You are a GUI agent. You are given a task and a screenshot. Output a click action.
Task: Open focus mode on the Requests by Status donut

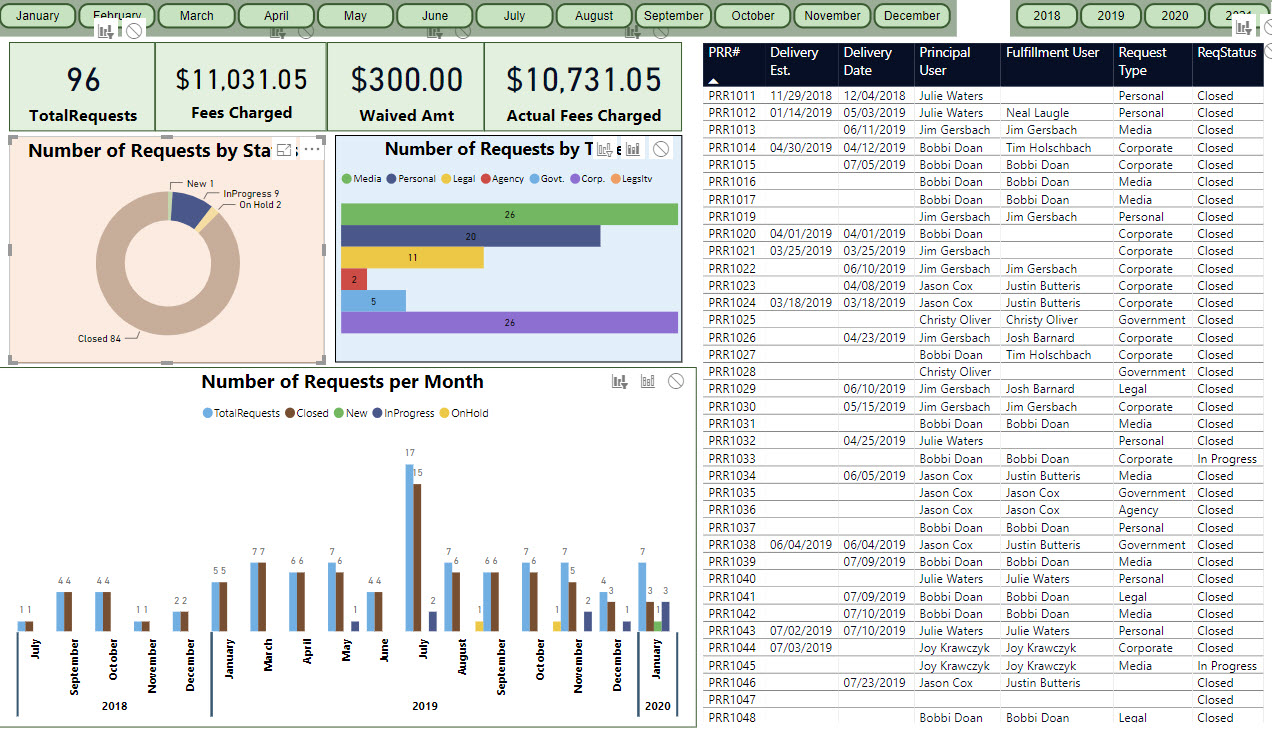(x=284, y=150)
